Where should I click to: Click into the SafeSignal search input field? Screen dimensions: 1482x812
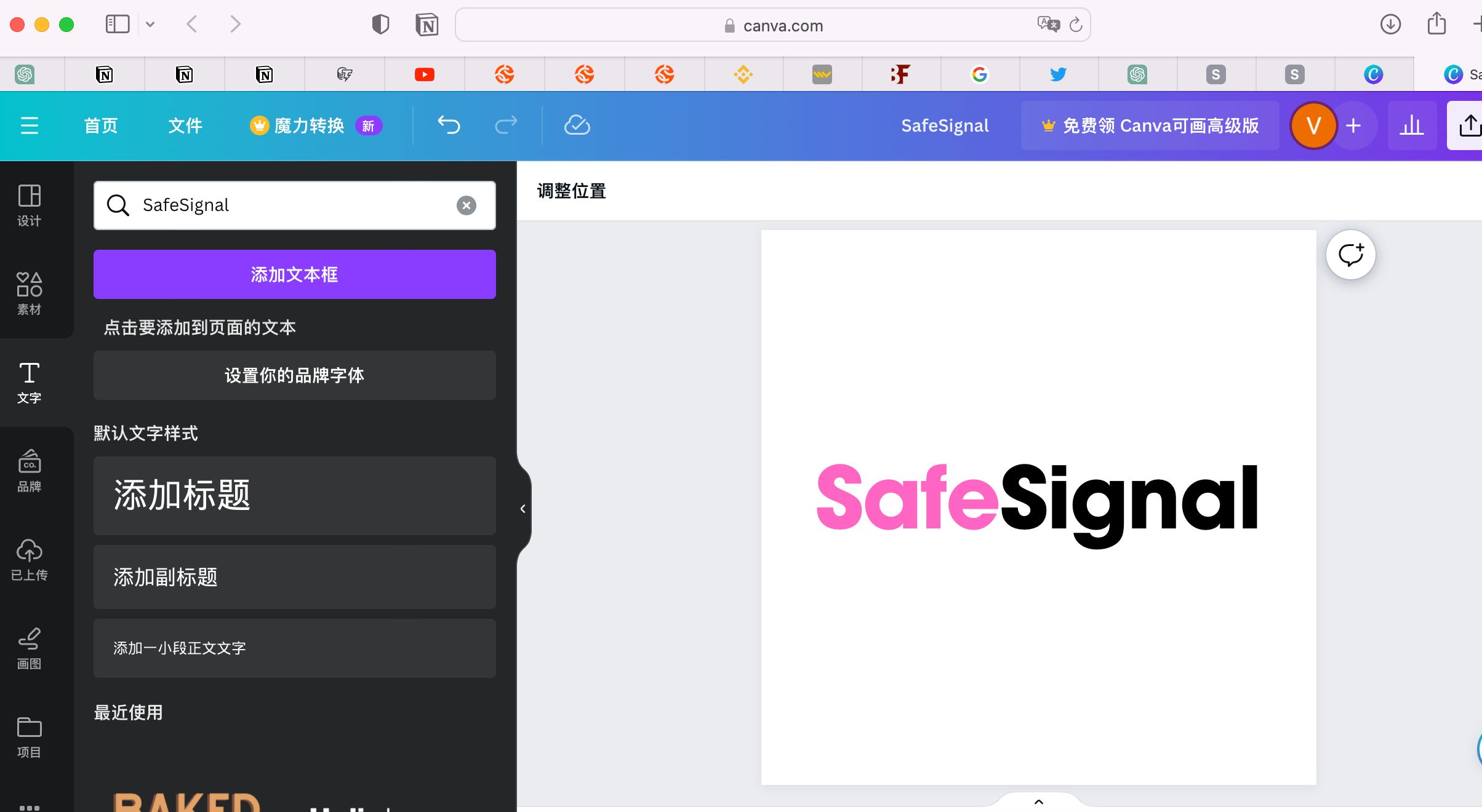pos(295,205)
